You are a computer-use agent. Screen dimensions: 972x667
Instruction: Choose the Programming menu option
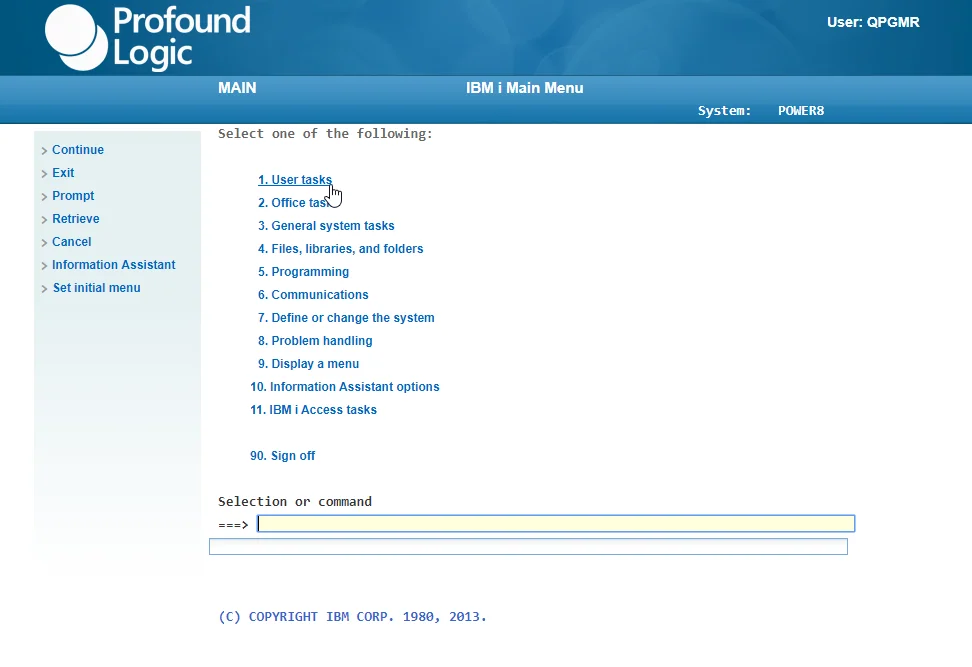point(303,272)
